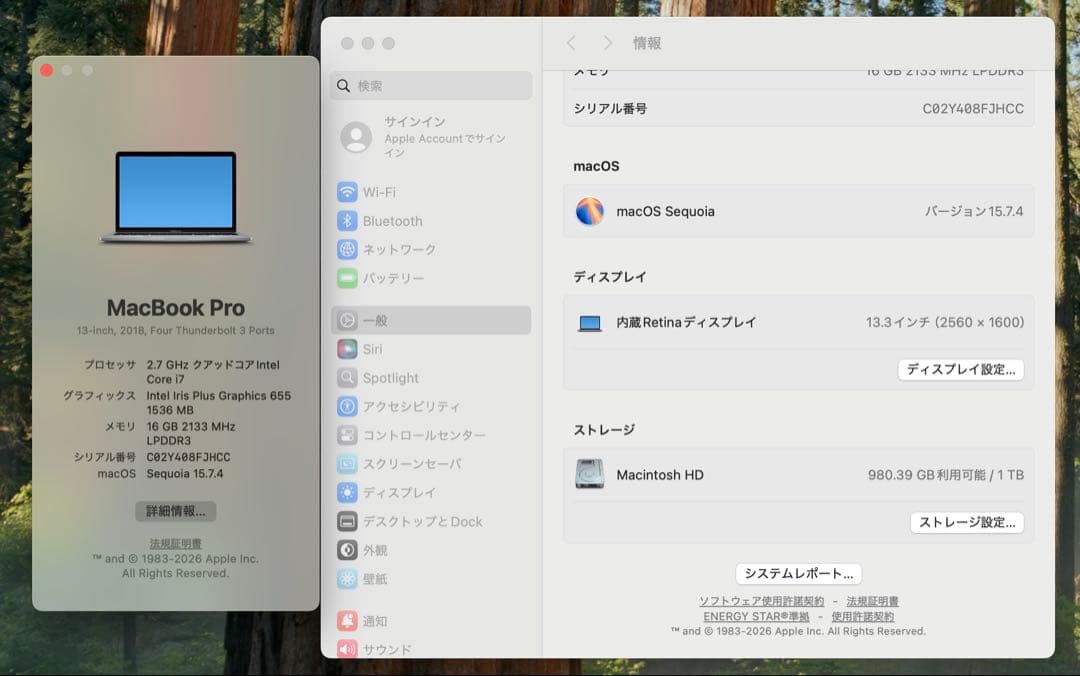Click serial C02Y408FJHCC in About window
Screen dimensions: 1080x676
coord(188,457)
